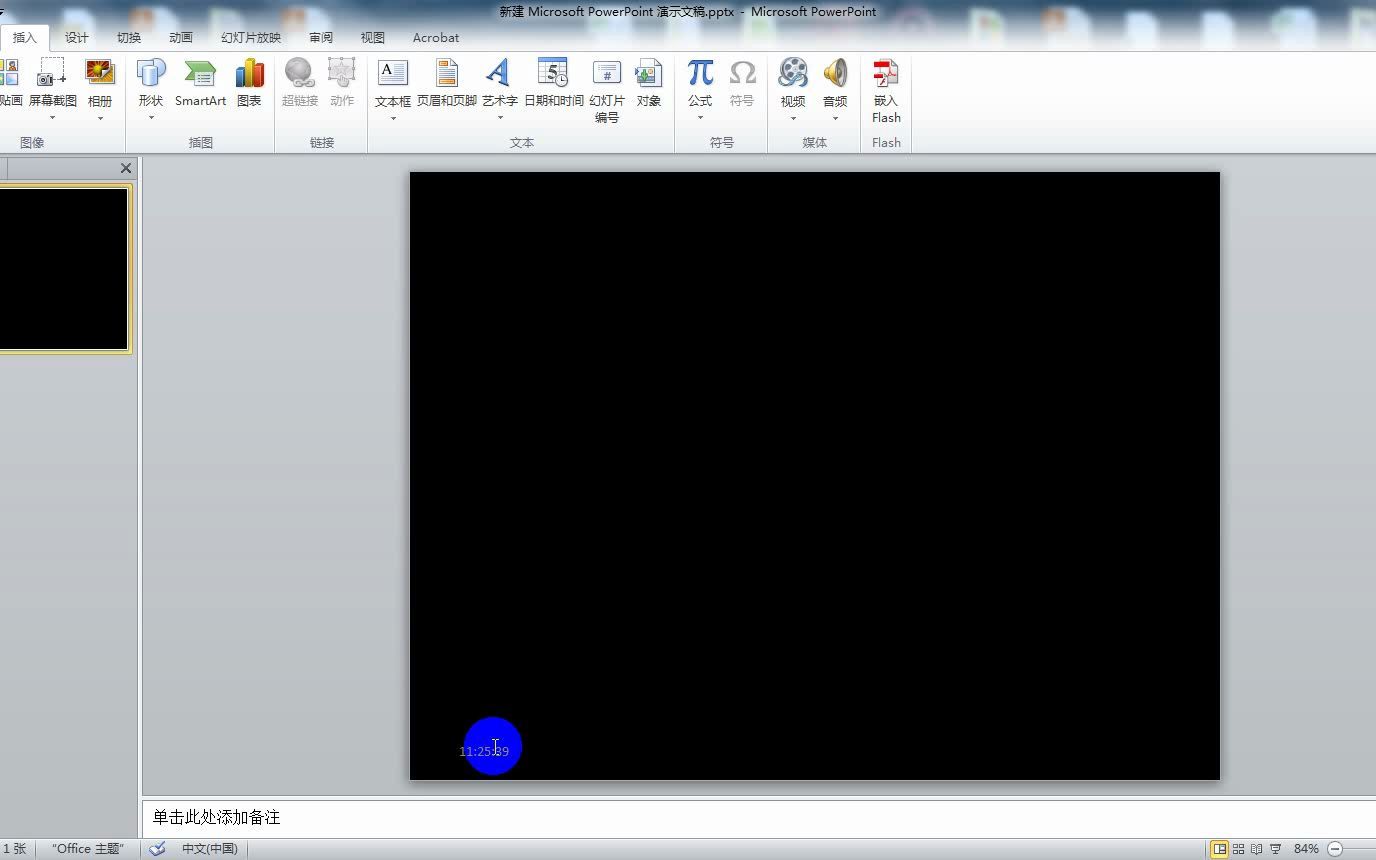This screenshot has height=860, width=1376.
Task: Insert 幻灯片编号 slide number
Action: (x=607, y=91)
